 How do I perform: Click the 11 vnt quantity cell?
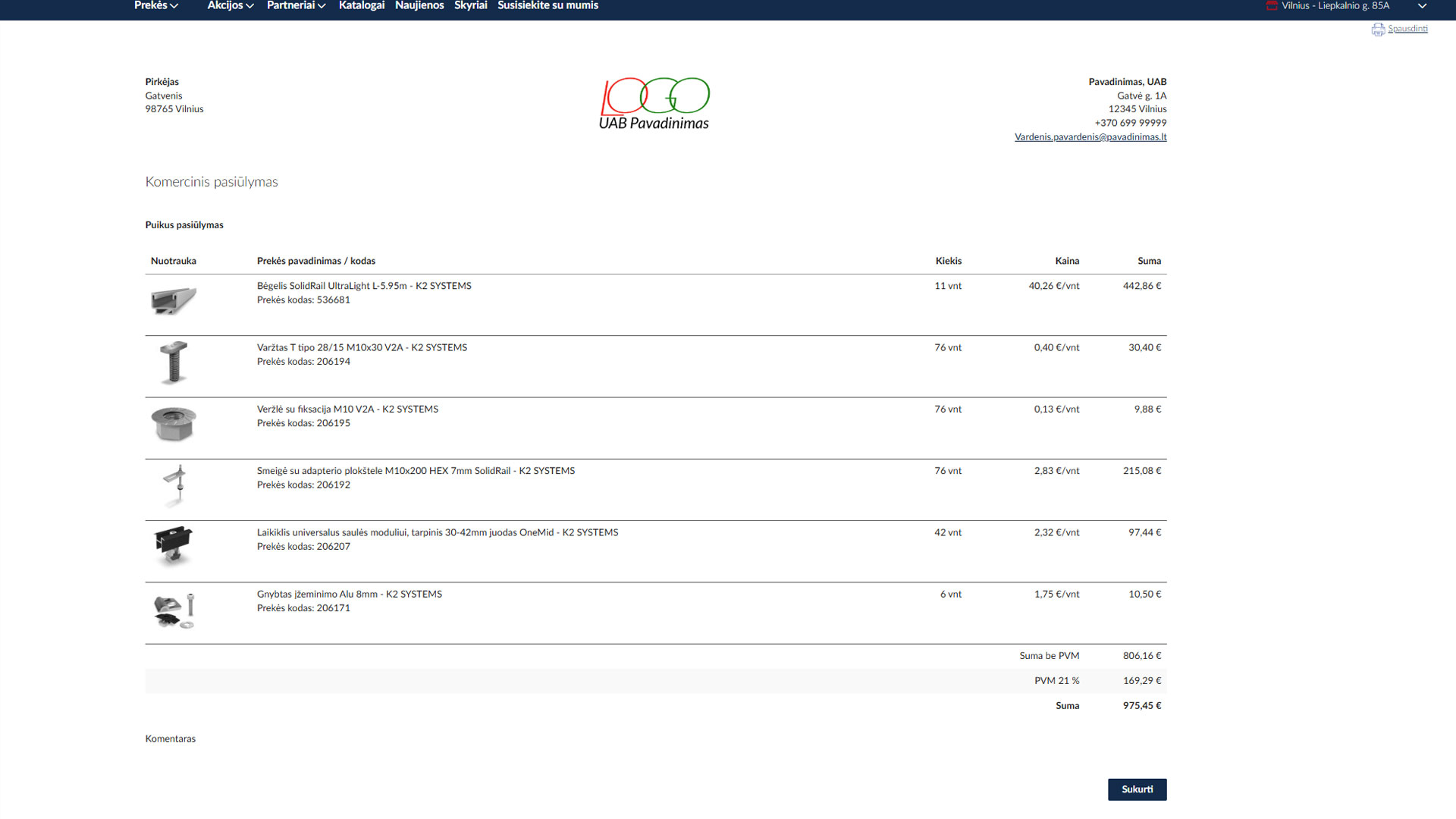(x=948, y=286)
